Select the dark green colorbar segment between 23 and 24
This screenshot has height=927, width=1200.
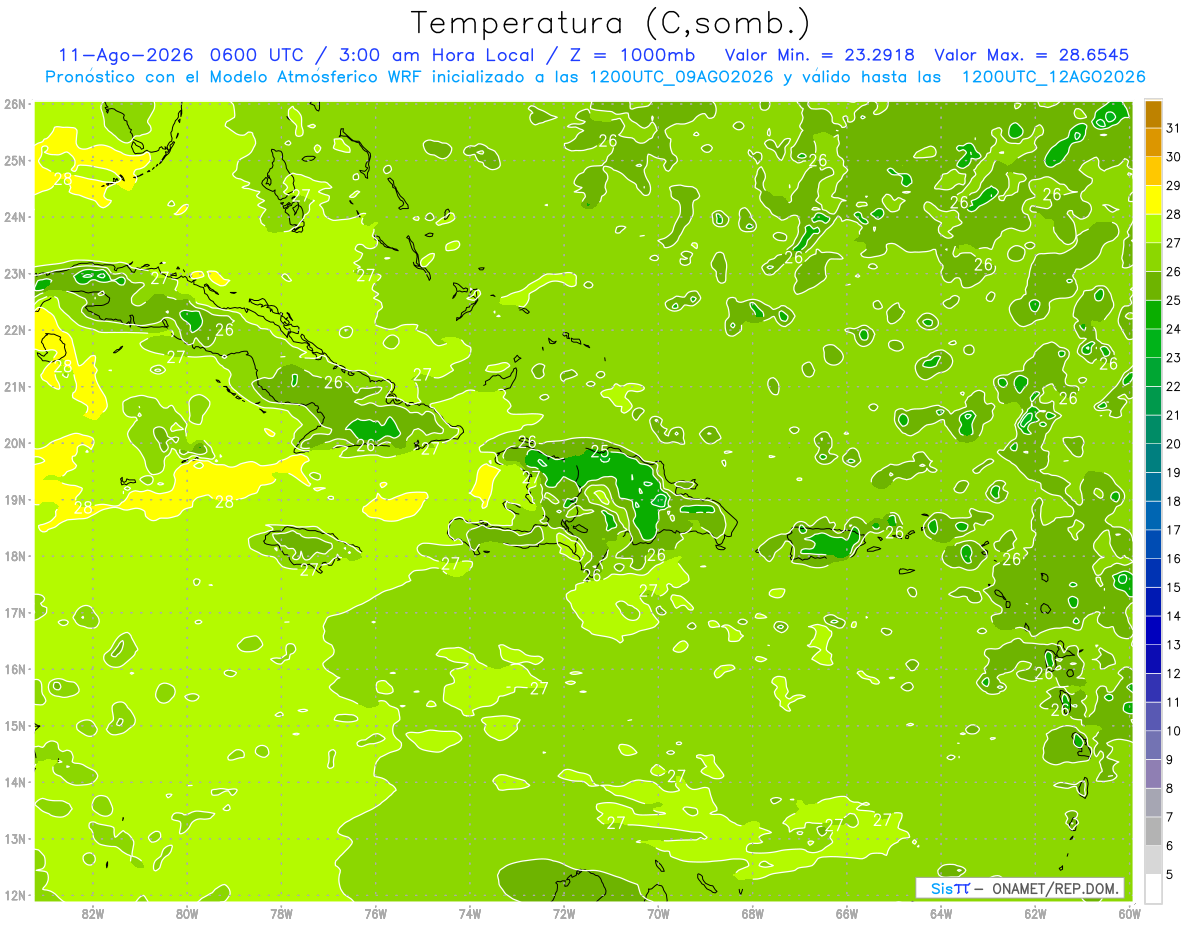coord(1153,342)
